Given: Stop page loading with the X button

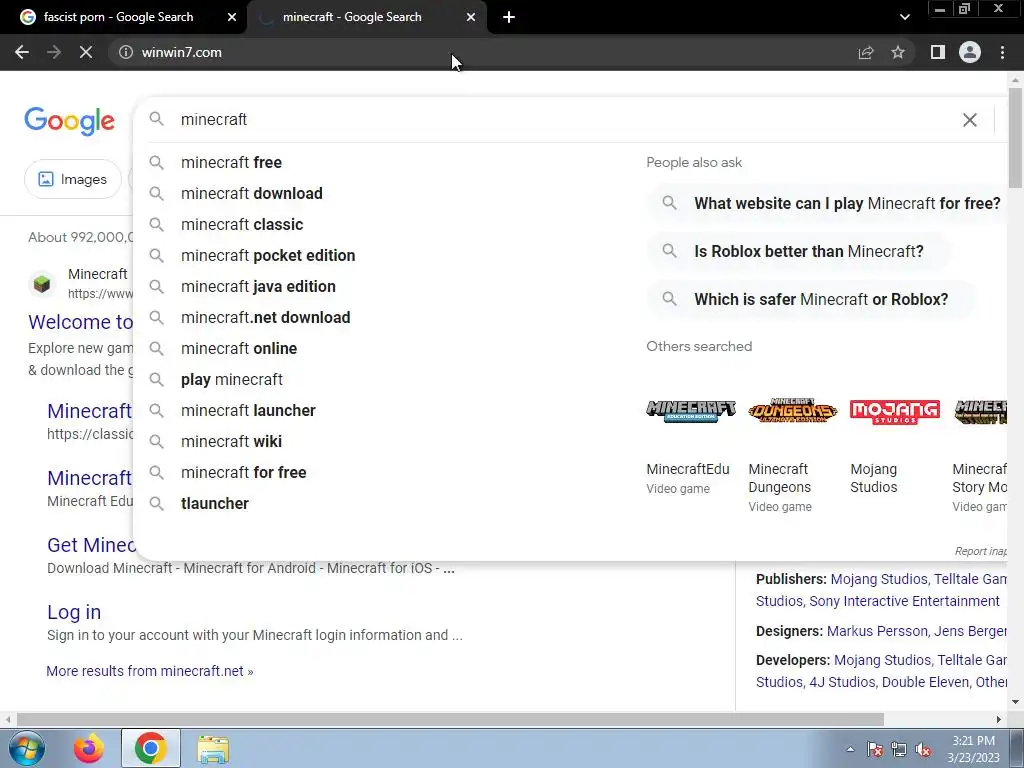Looking at the screenshot, I should [86, 52].
